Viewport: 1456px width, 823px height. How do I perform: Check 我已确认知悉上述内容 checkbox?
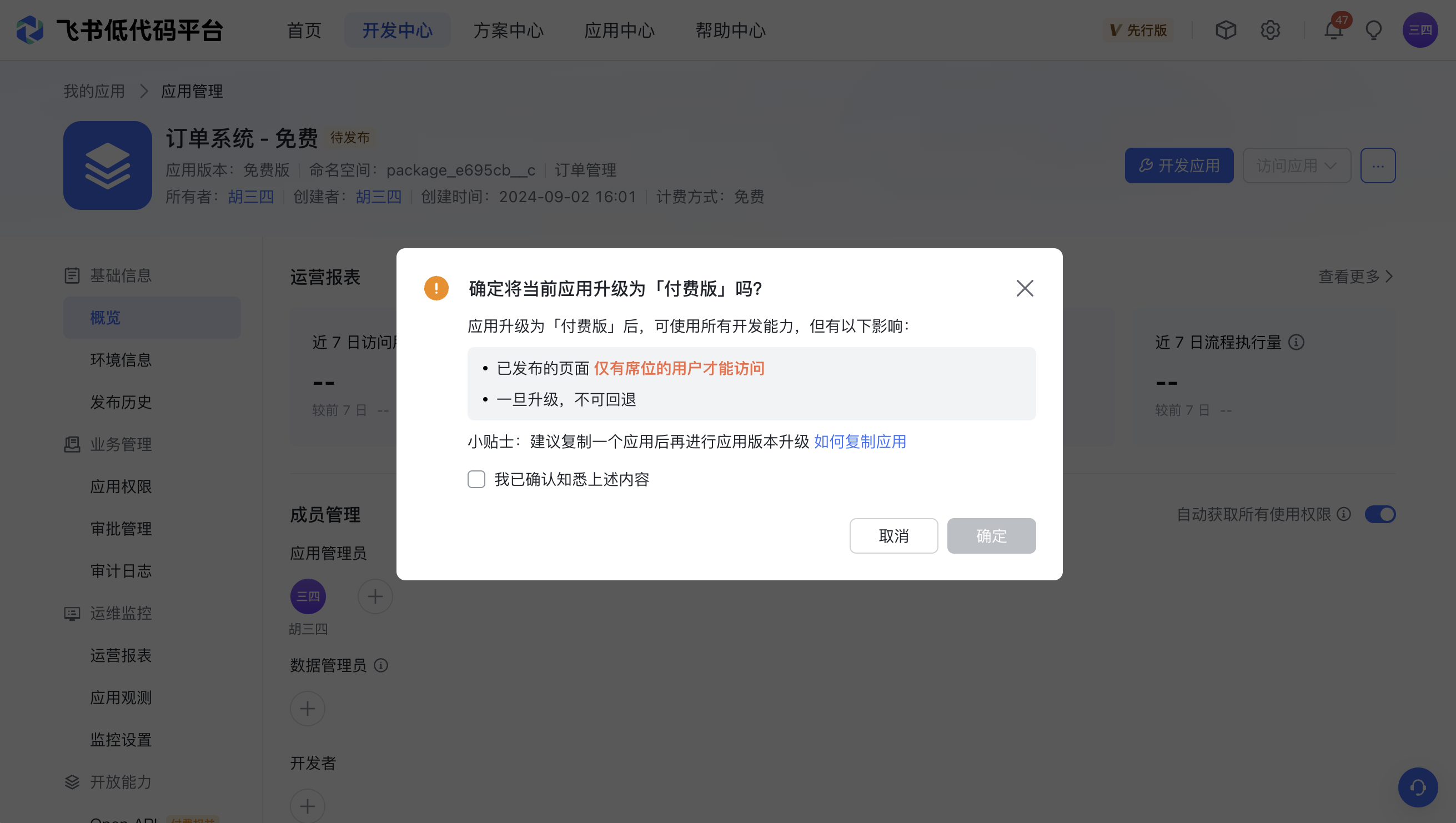(x=476, y=479)
